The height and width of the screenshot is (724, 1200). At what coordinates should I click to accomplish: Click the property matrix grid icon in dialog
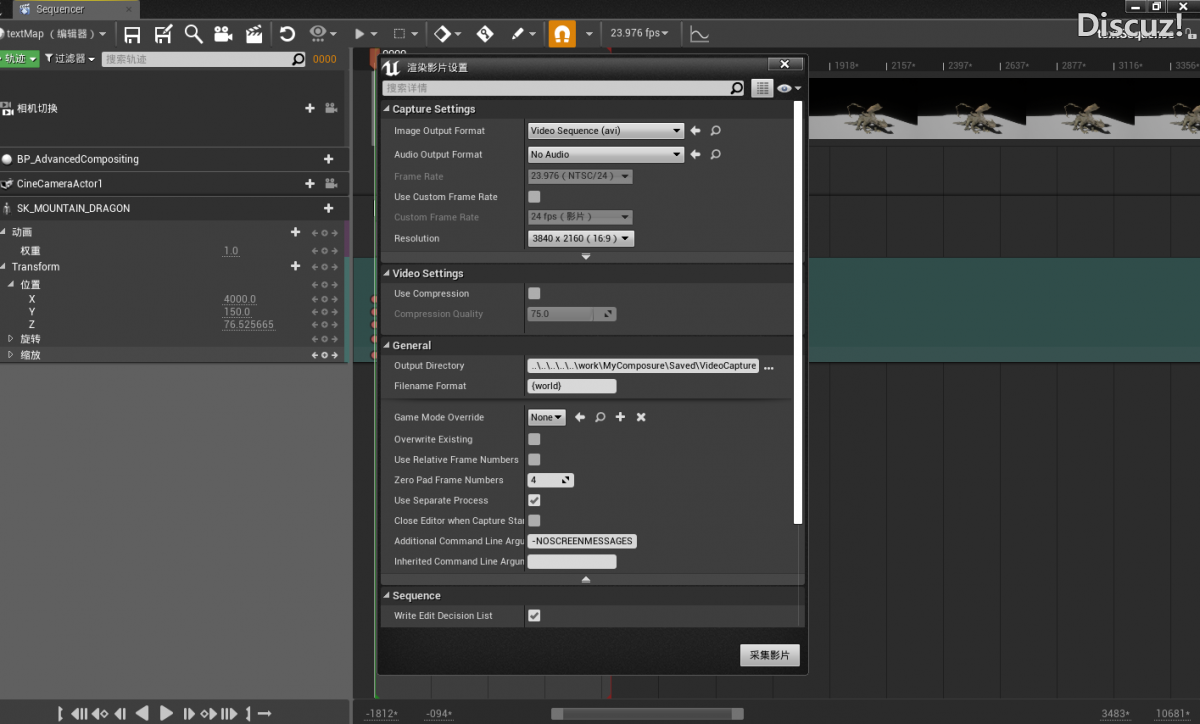pyautogui.click(x=763, y=89)
